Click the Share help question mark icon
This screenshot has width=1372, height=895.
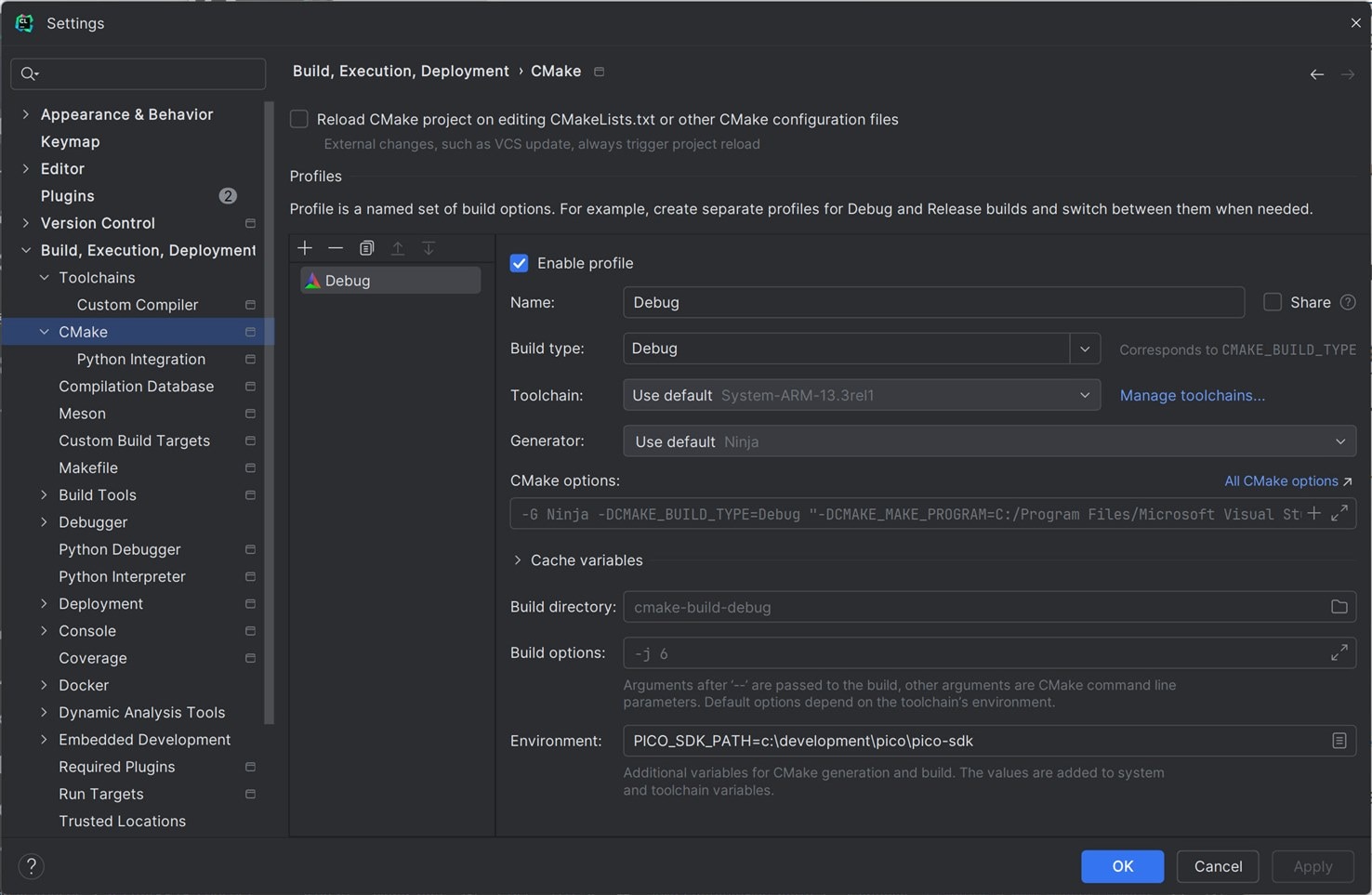pos(1348,302)
